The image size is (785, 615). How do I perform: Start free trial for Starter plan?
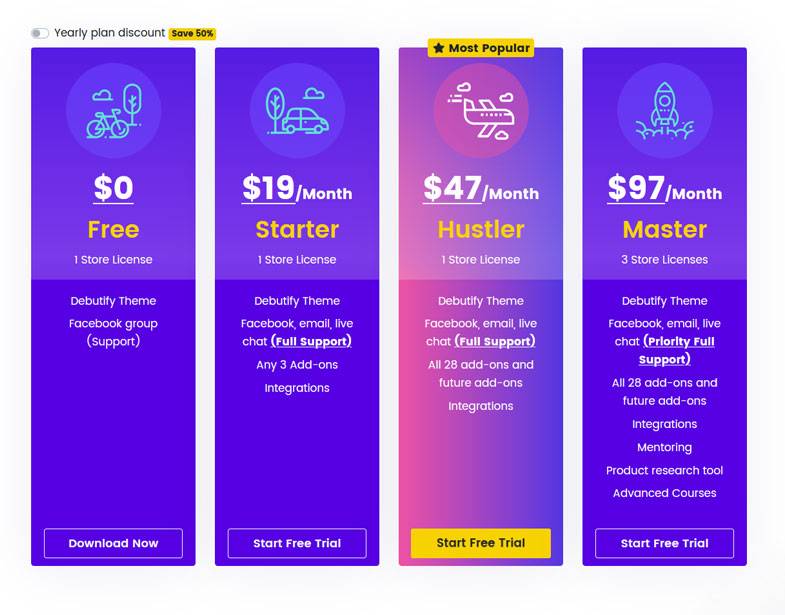point(297,543)
